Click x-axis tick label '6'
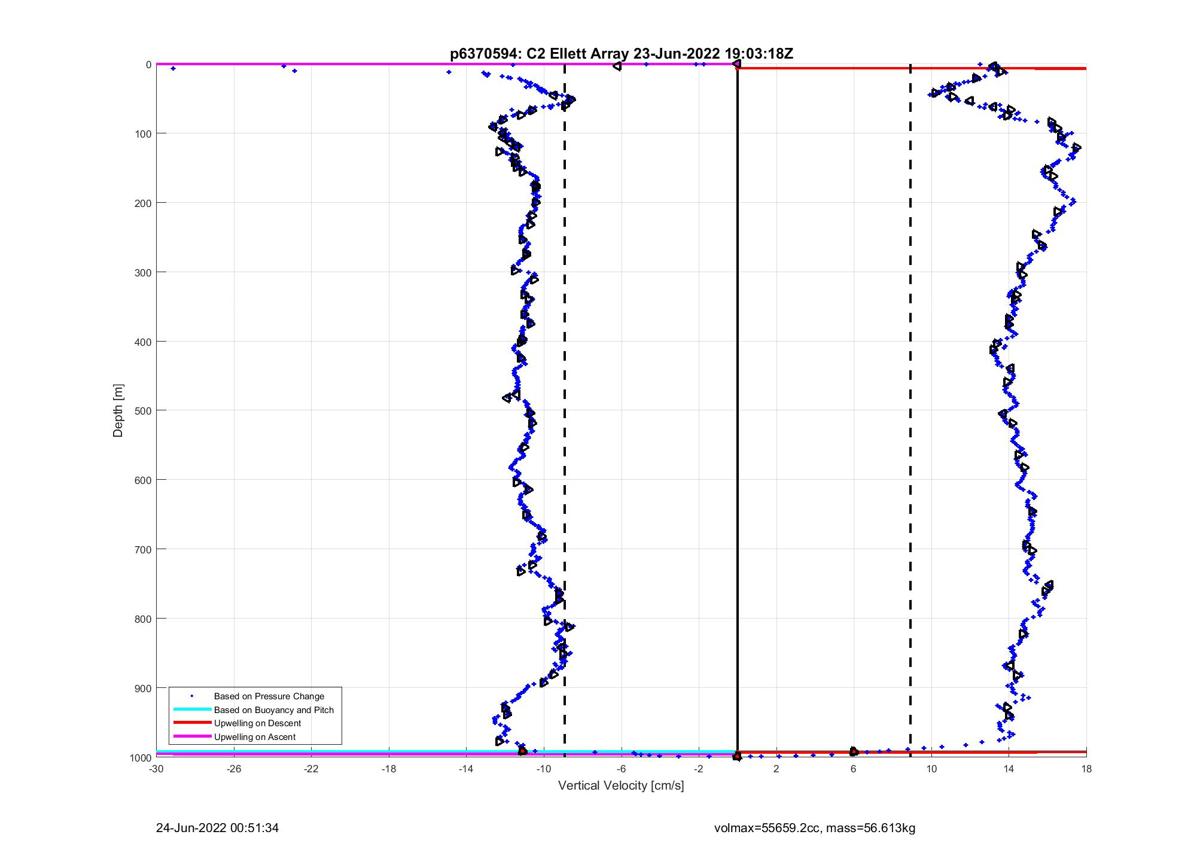The width and height of the screenshot is (1200, 851). [854, 768]
